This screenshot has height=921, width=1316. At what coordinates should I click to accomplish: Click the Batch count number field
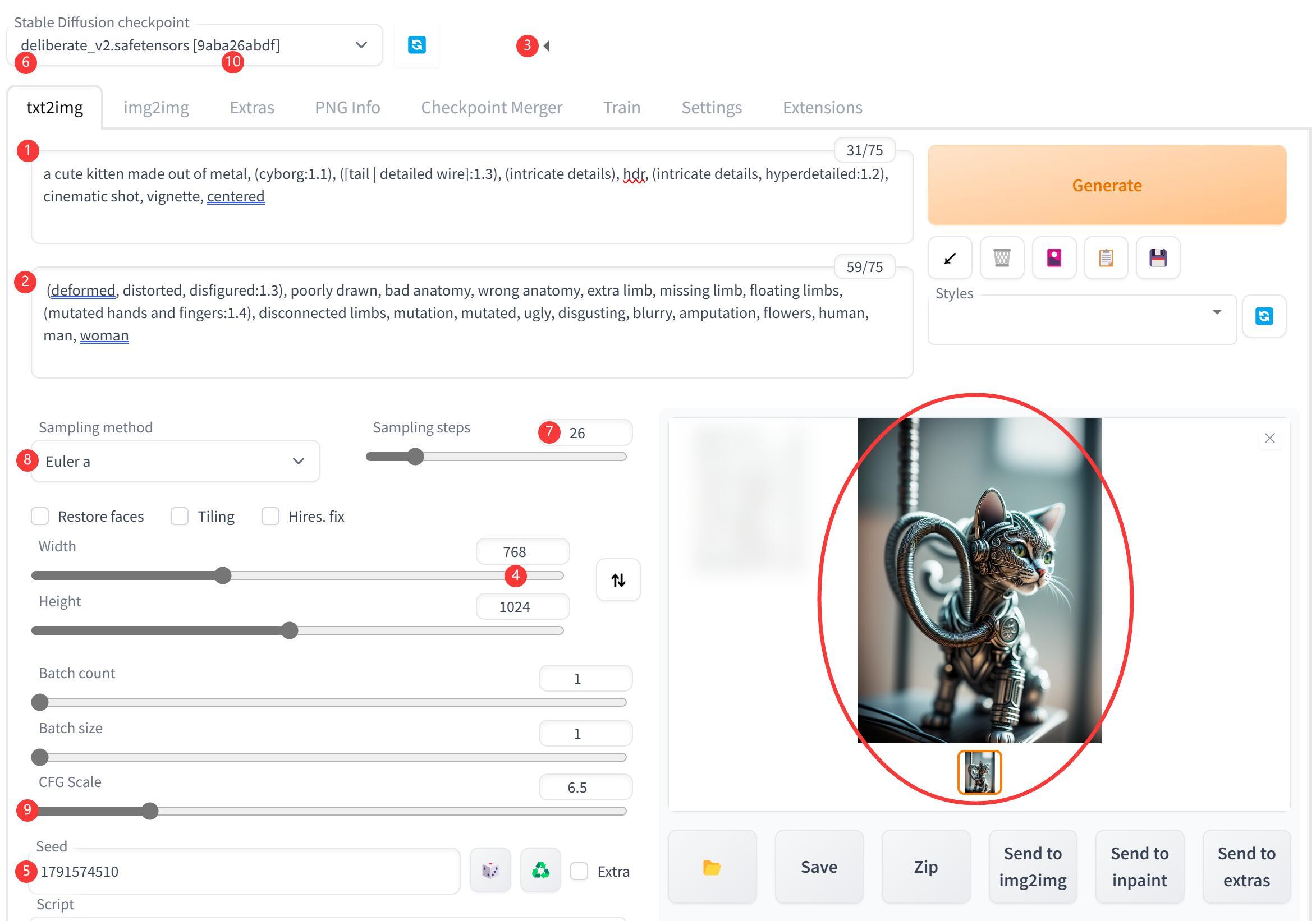tap(585, 678)
